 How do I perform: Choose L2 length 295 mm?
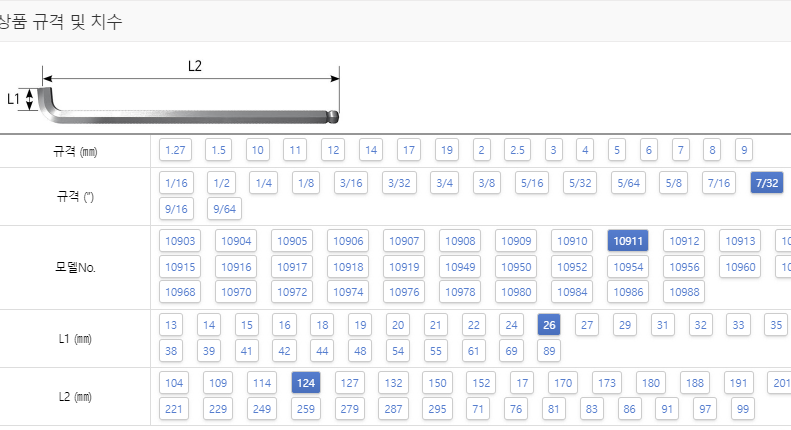[437, 408]
